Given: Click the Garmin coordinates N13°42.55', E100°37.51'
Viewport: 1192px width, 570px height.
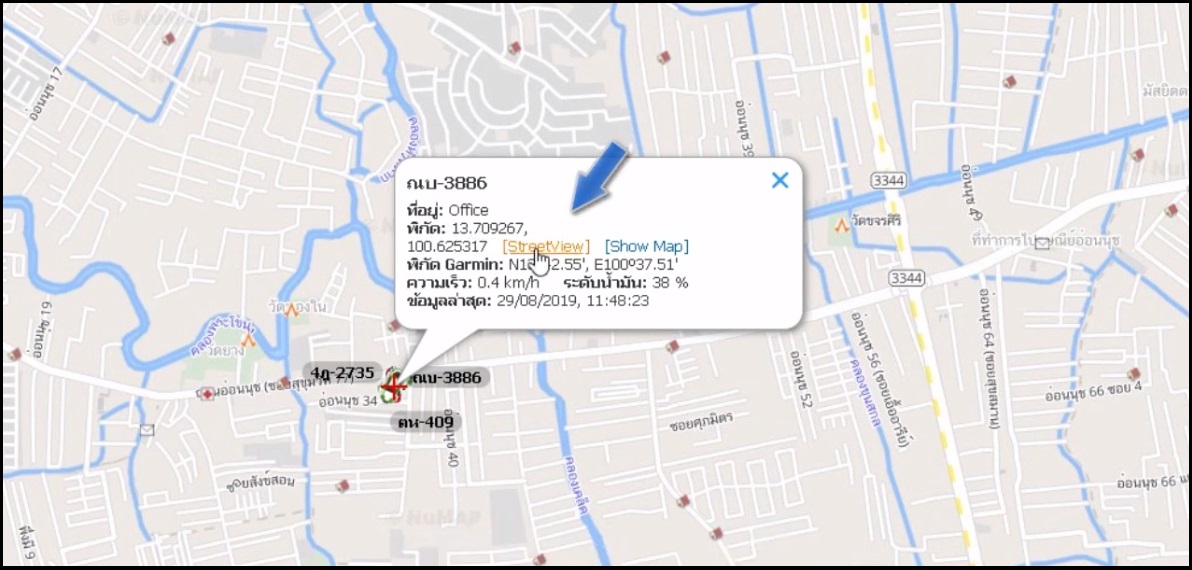Looking at the screenshot, I should pyautogui.click(x=592, y=264).
